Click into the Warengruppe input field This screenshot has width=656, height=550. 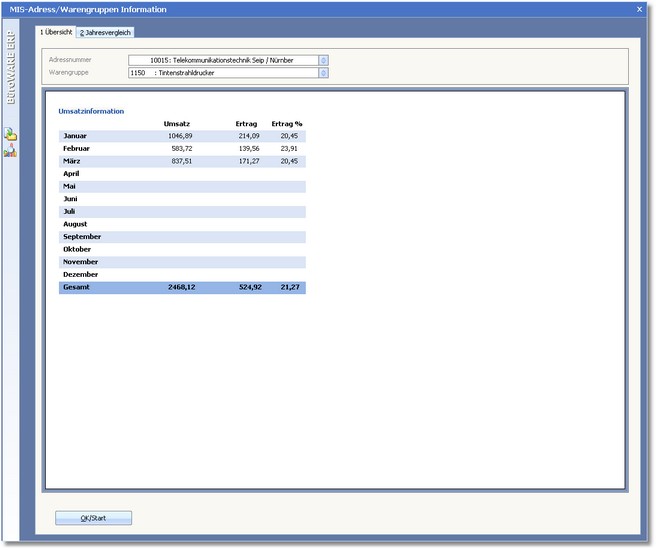point(222,72)
